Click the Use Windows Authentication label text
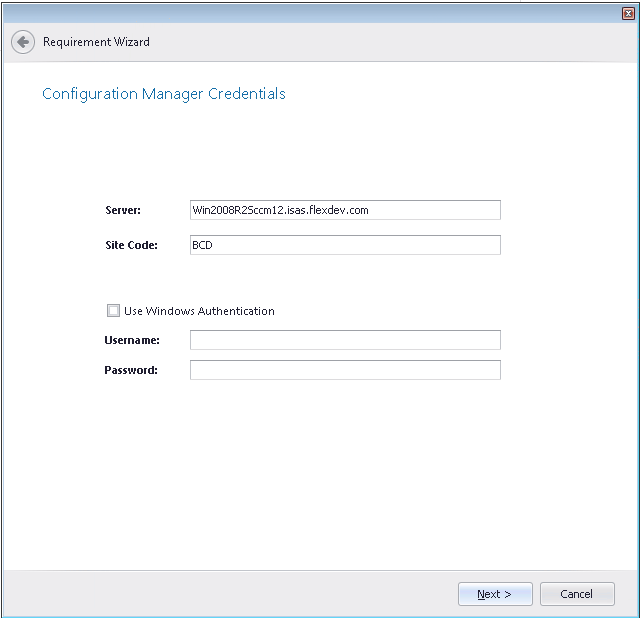Viewport: 640px width, 618px height. (x=199, y=311)
